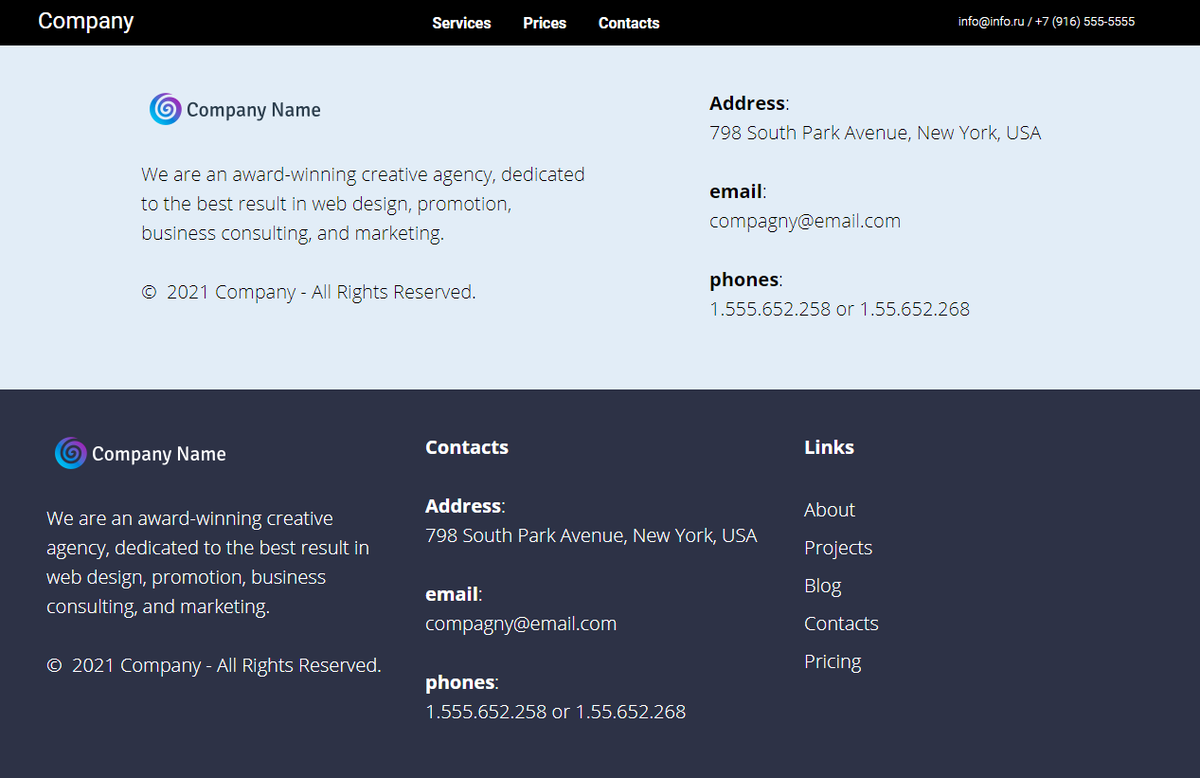The width and height of the screenshot is (1200, 778).
Task: Click the Links heading in the dark footer
Action: click(x=829, y=447)
